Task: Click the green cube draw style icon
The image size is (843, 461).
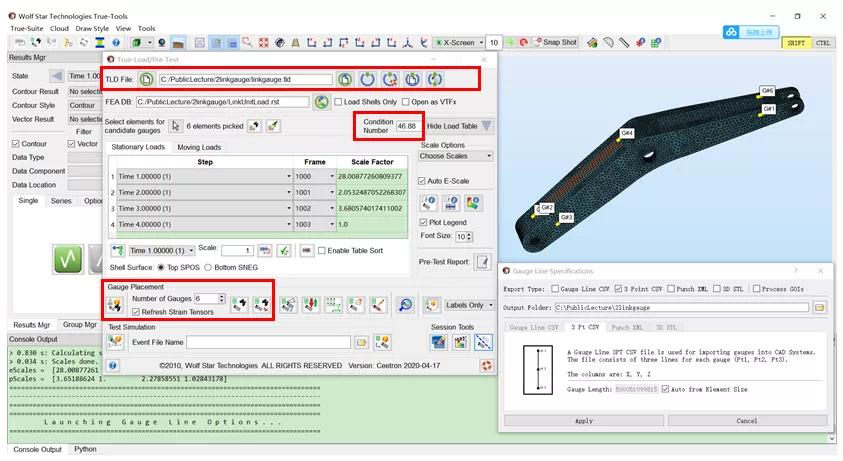Action: click(137, 42)
